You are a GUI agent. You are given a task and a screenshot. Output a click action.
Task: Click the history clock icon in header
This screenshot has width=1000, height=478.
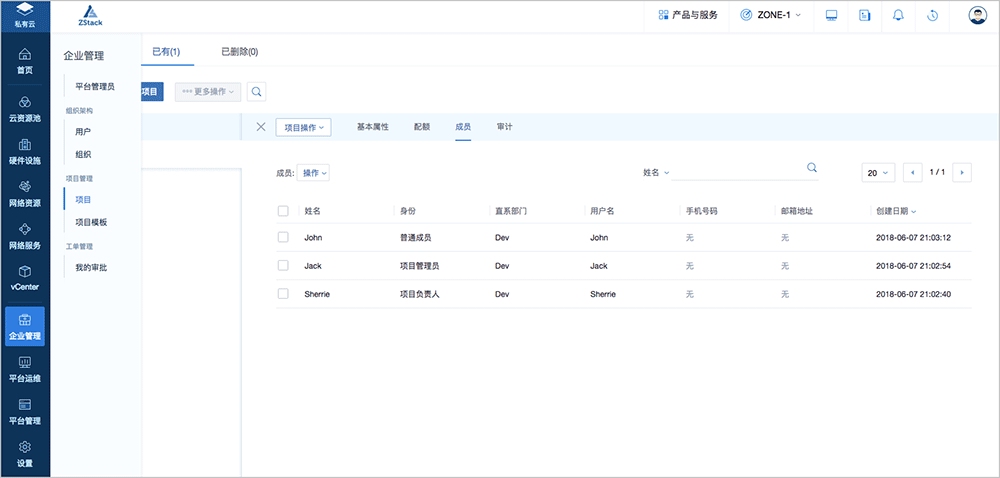pos(932,15)
